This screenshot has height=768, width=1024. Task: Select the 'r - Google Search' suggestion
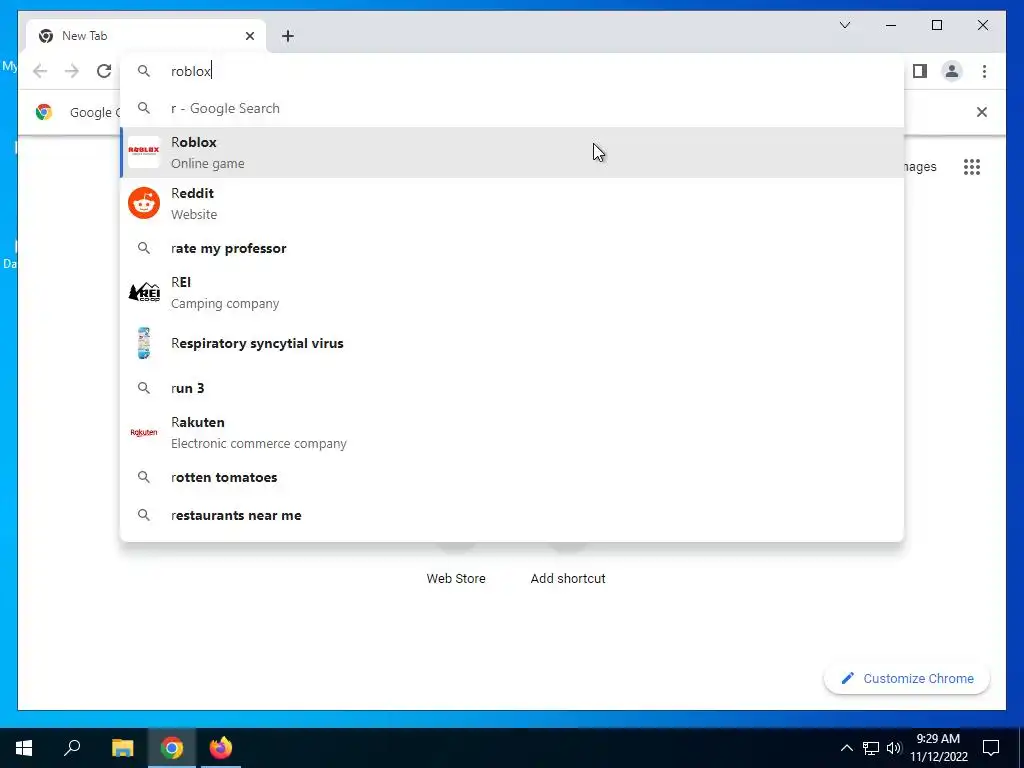tap(512, 108)
